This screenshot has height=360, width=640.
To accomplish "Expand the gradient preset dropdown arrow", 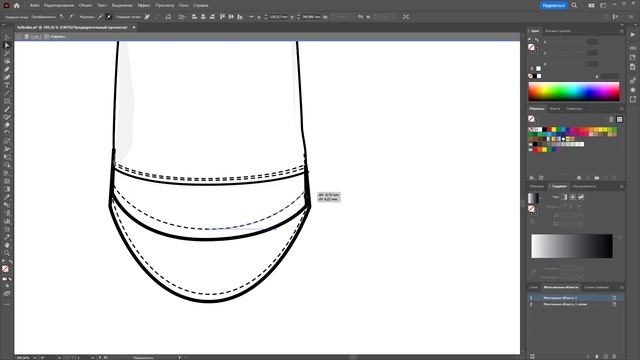I will (540, 198).
